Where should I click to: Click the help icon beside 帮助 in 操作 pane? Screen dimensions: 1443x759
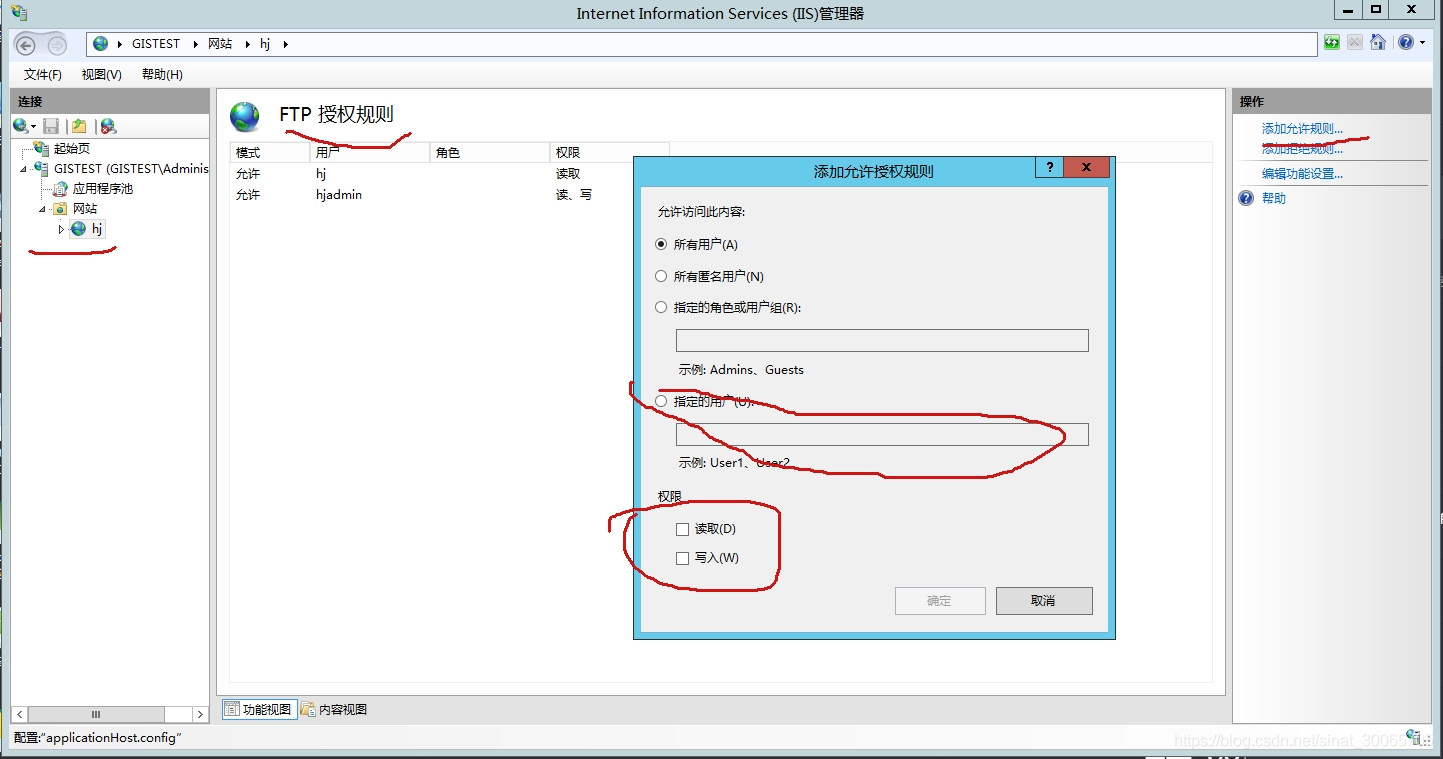pyautogui.click(x=1246, y=198)
